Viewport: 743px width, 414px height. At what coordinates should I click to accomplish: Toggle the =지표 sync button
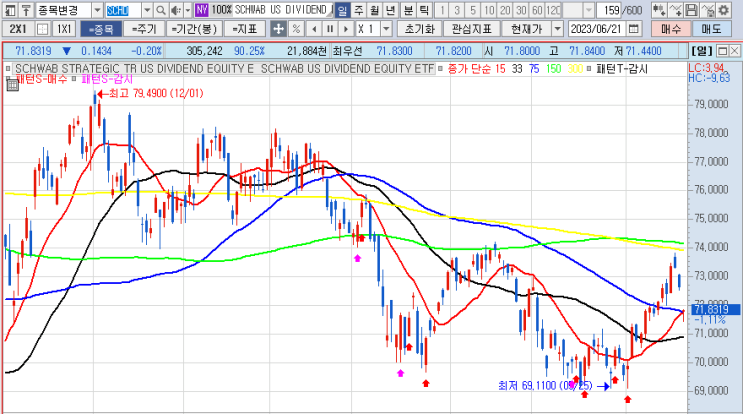click(245, 29)
